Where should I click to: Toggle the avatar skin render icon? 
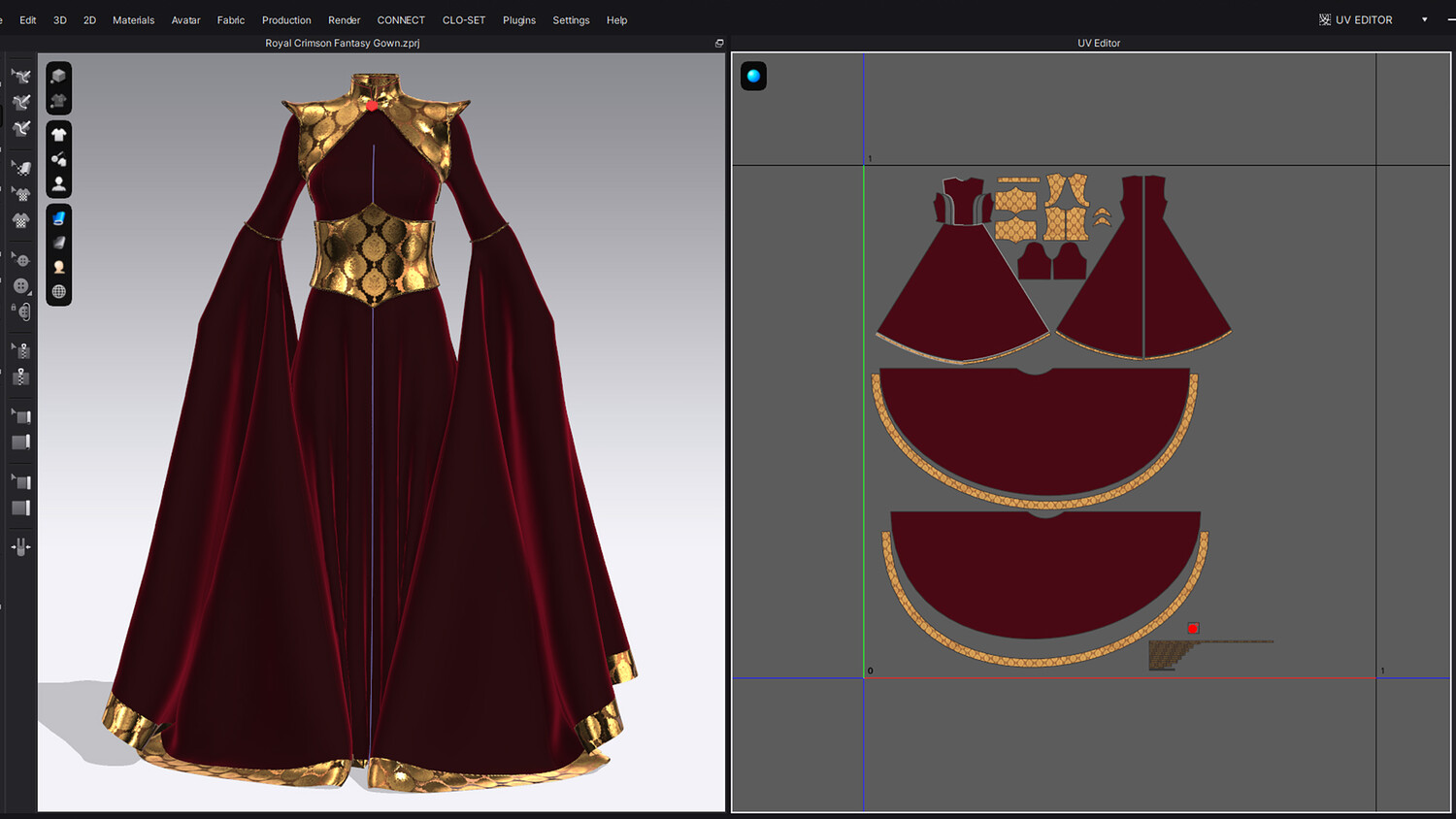tap(59, 267)
